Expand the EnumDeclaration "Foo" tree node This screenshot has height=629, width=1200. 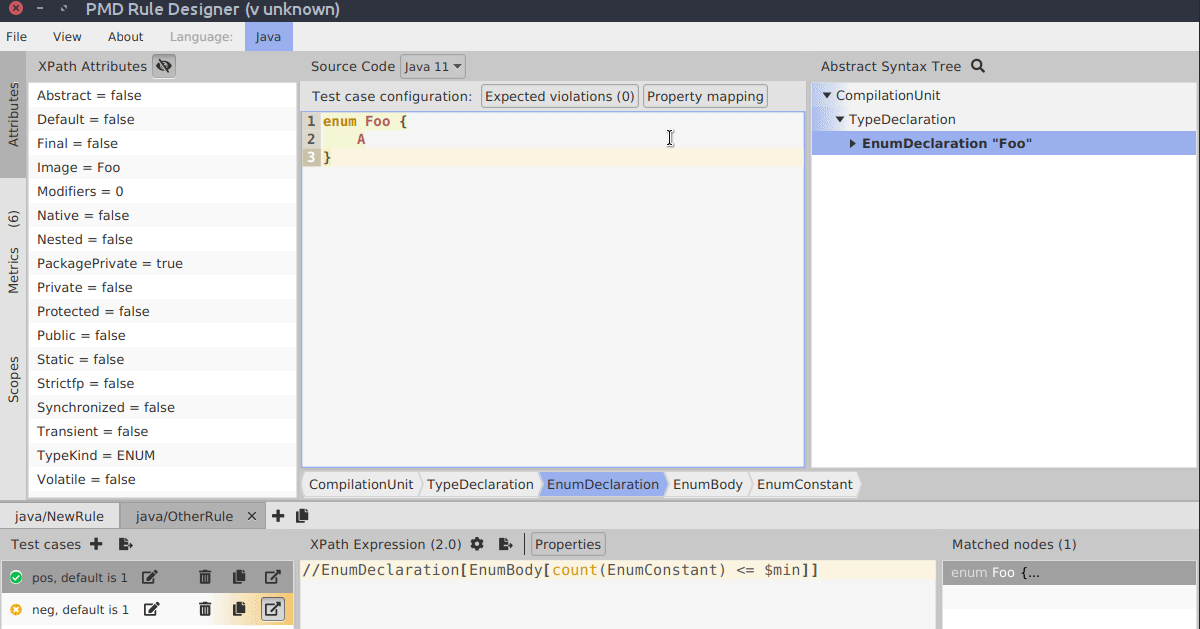coord(853,144)
